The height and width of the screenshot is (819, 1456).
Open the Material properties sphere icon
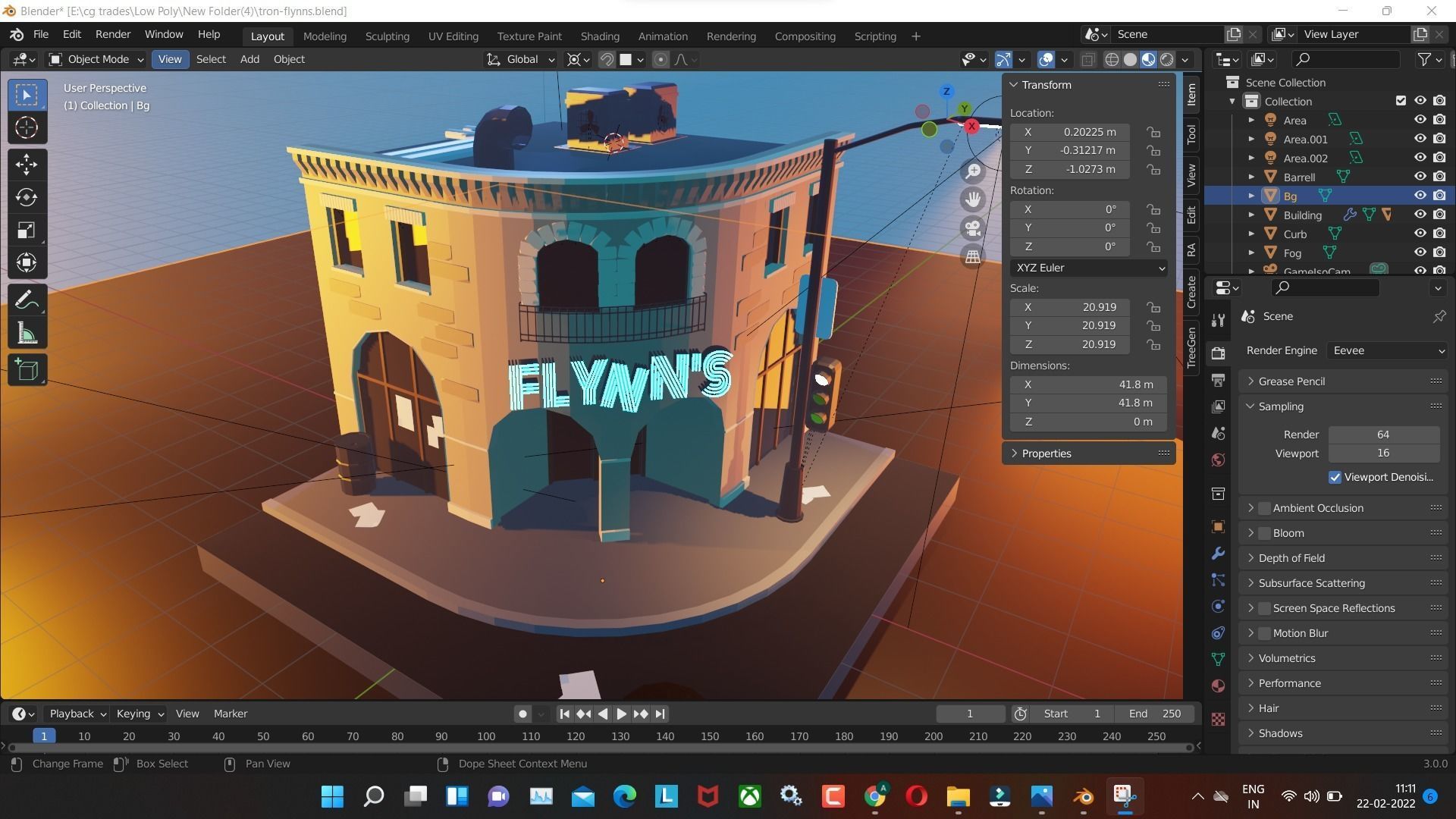click(x=1218, y=686)
